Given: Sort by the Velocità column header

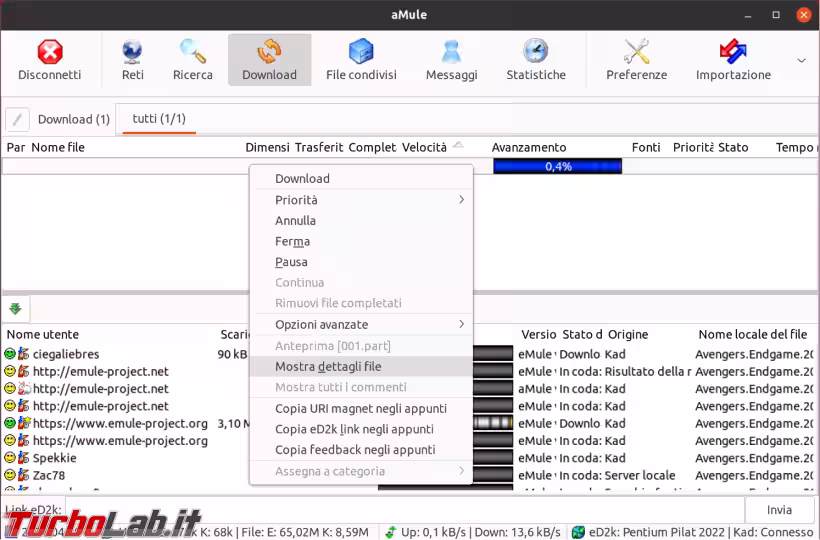Looking at the screenshot, I should [x=424, y=147].
